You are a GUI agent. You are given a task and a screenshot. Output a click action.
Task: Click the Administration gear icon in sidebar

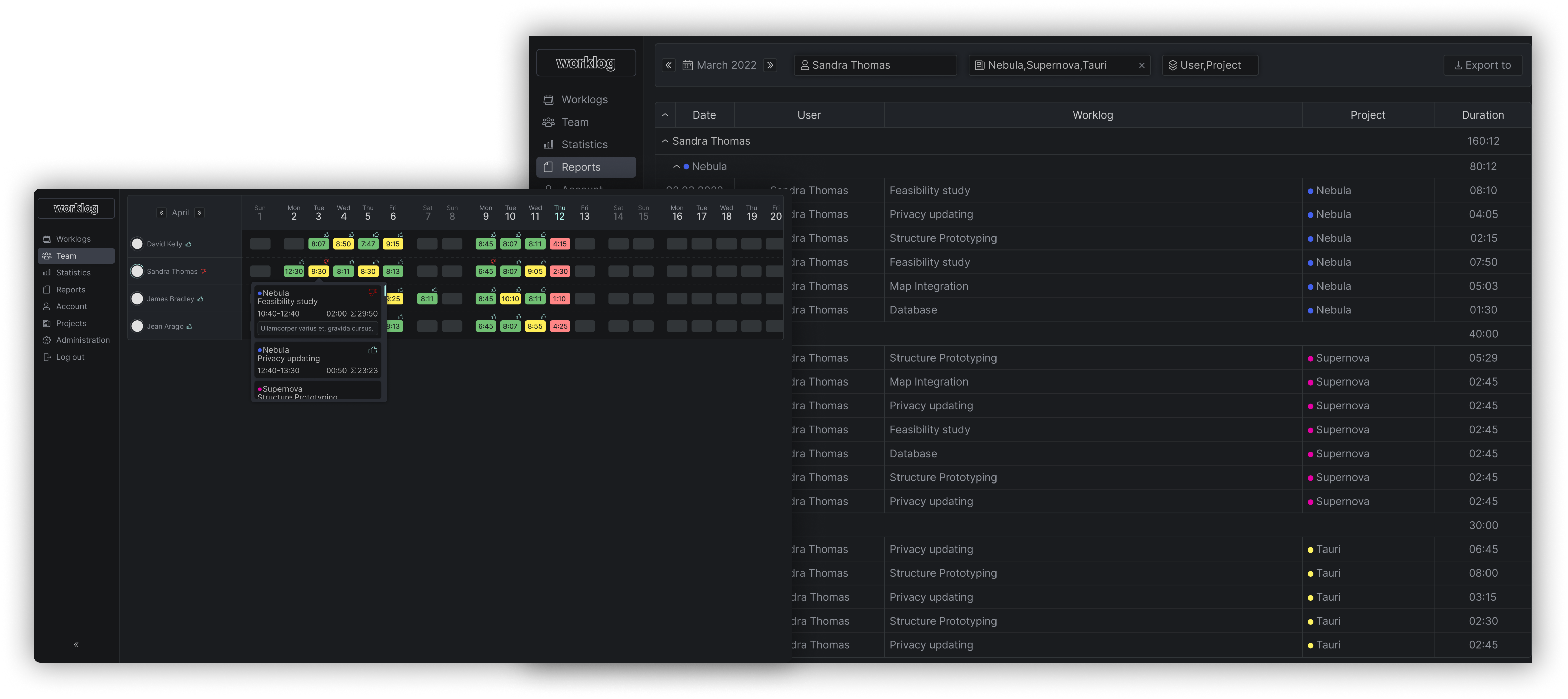coord(47,340)
